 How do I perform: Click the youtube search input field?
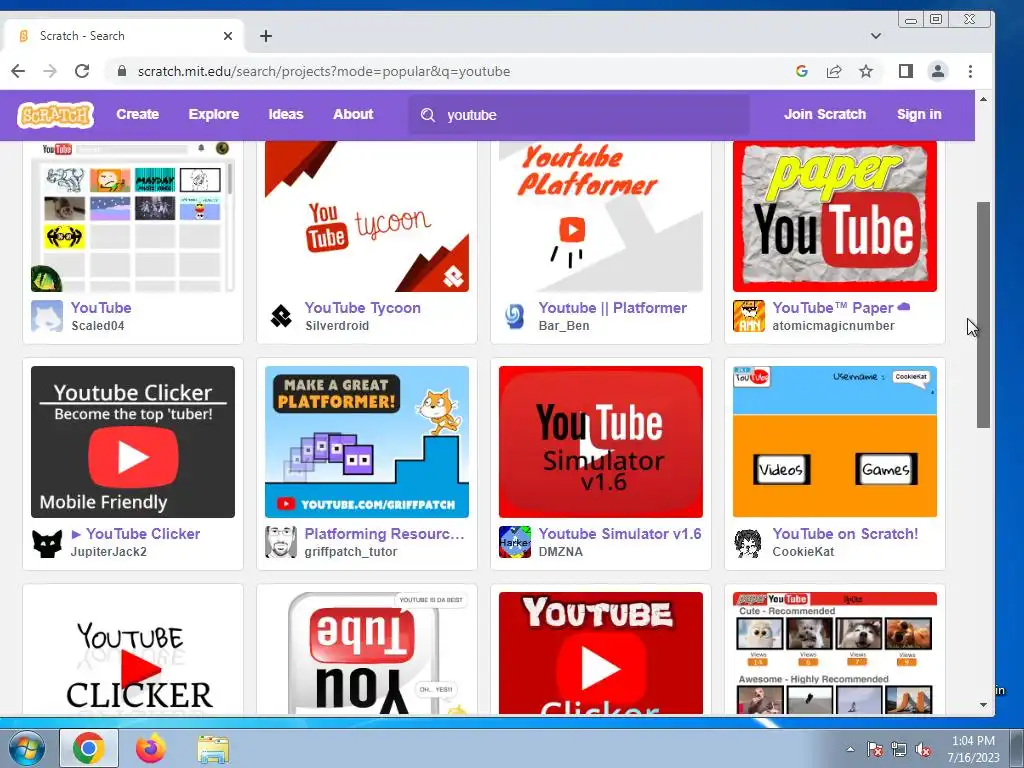579,115
